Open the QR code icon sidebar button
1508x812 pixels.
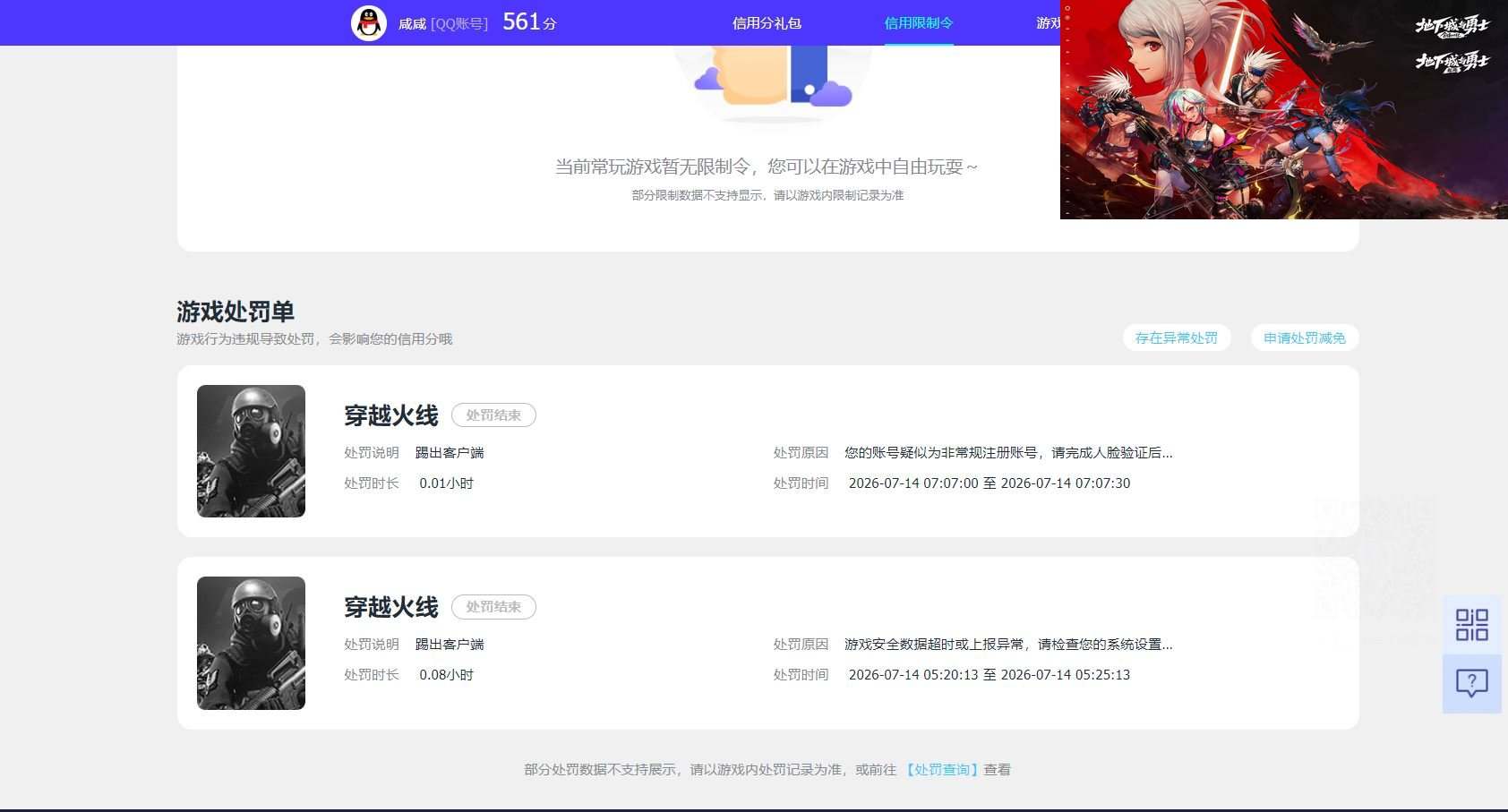pos(1471,625)
